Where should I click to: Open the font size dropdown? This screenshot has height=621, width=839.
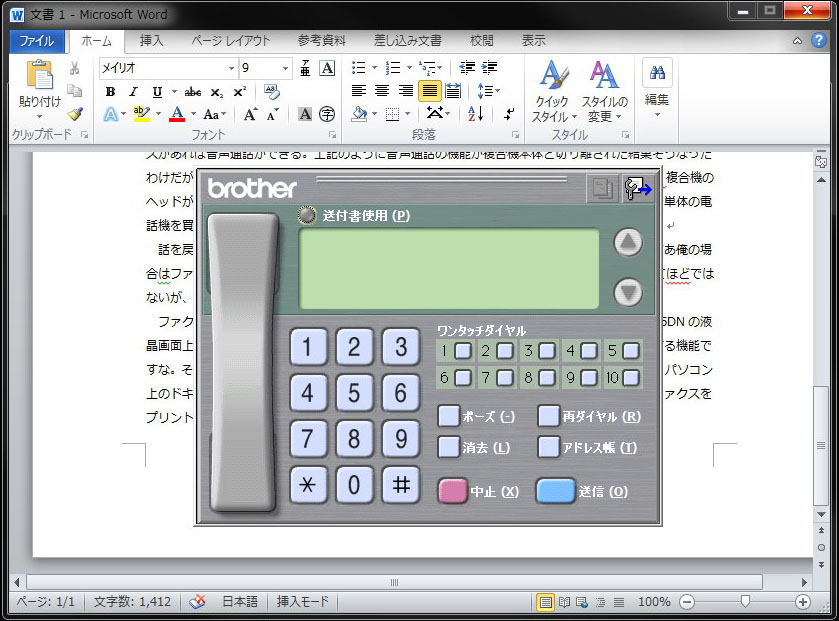[286, 67]
